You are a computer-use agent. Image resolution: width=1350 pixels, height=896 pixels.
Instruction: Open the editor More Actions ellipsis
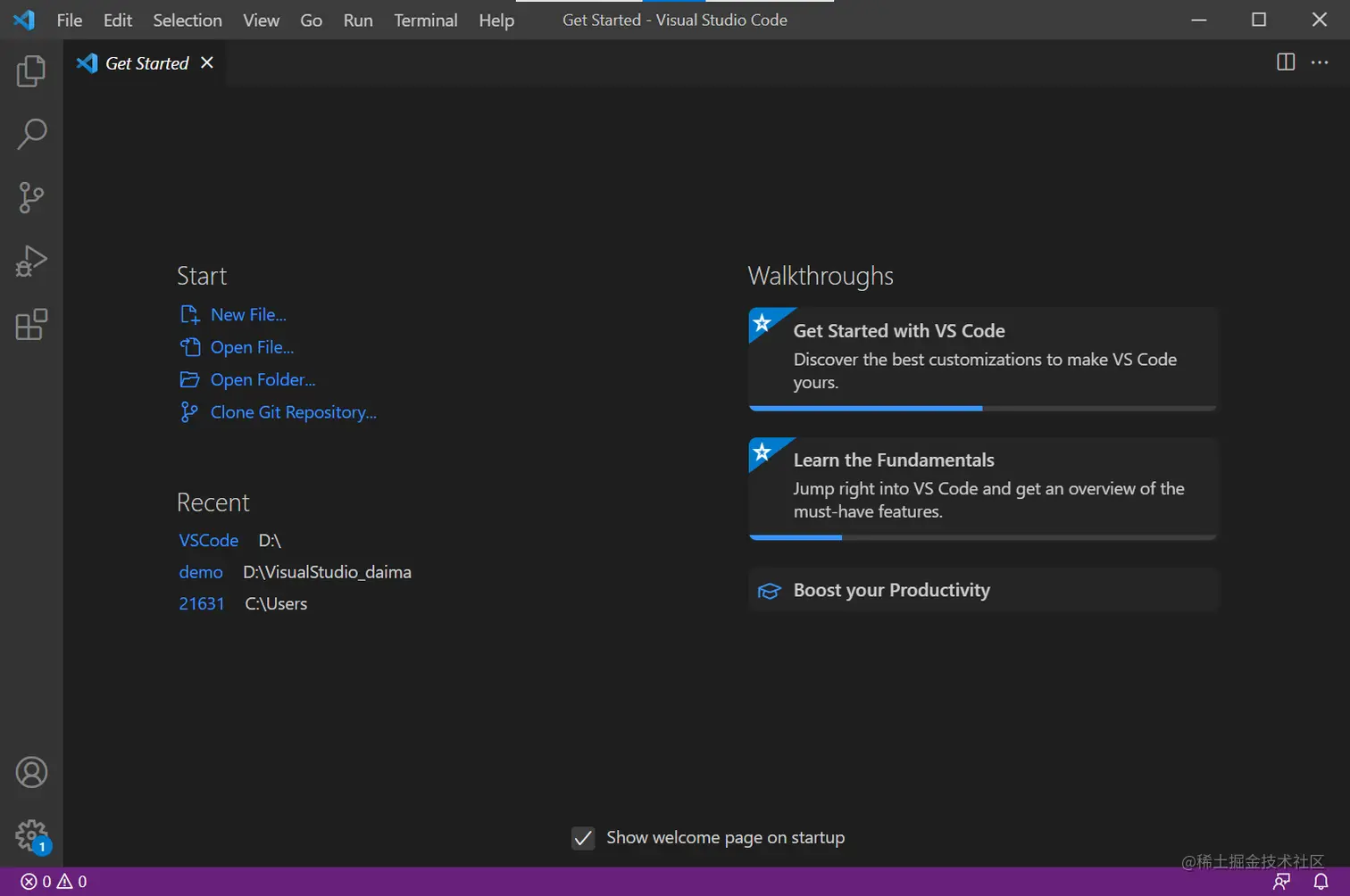click(1320, 62)
